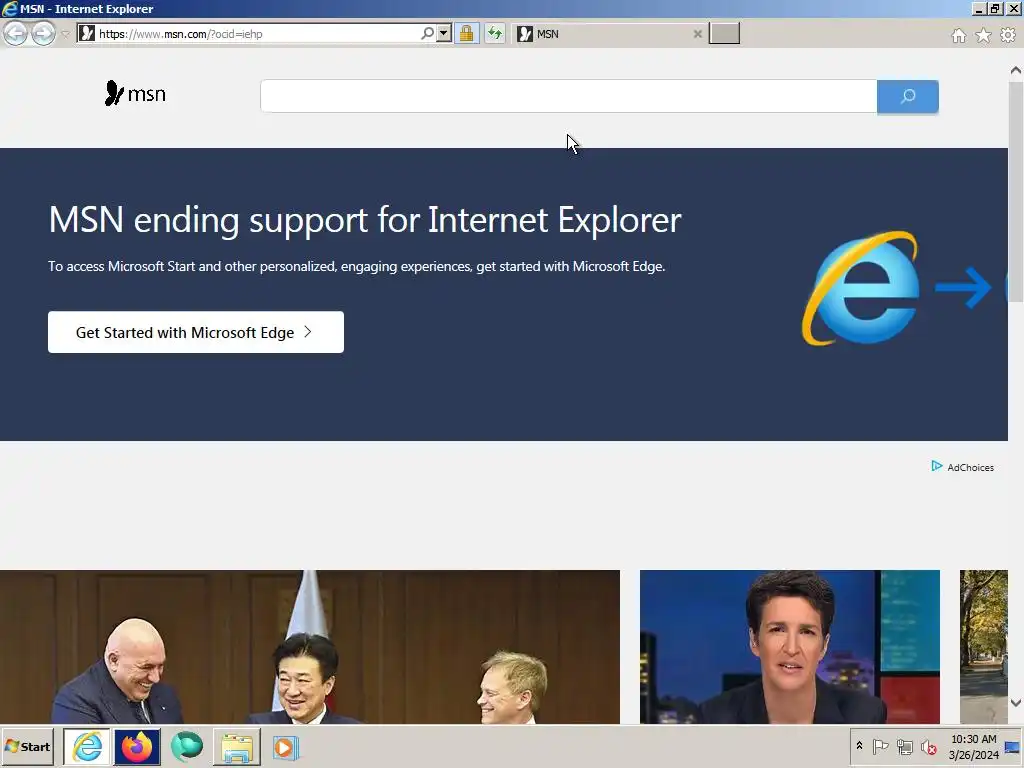
Task: Open a new blank tab
Action: tap(724, 33)
